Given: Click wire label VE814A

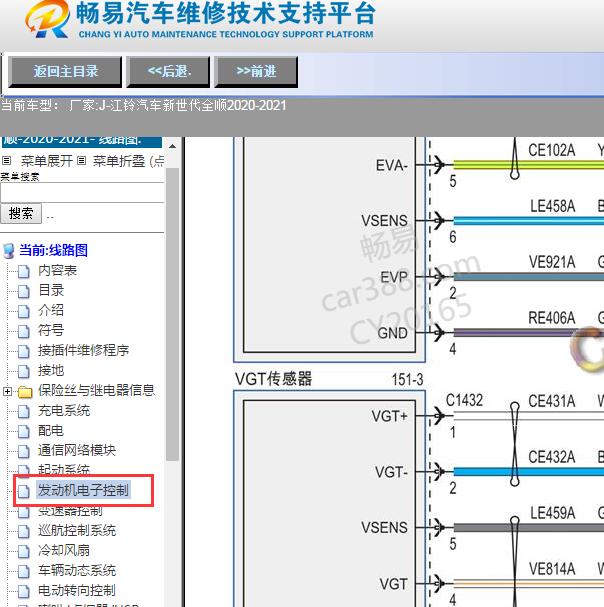Looking at the screenshot, I should click(x=552, y=569).
